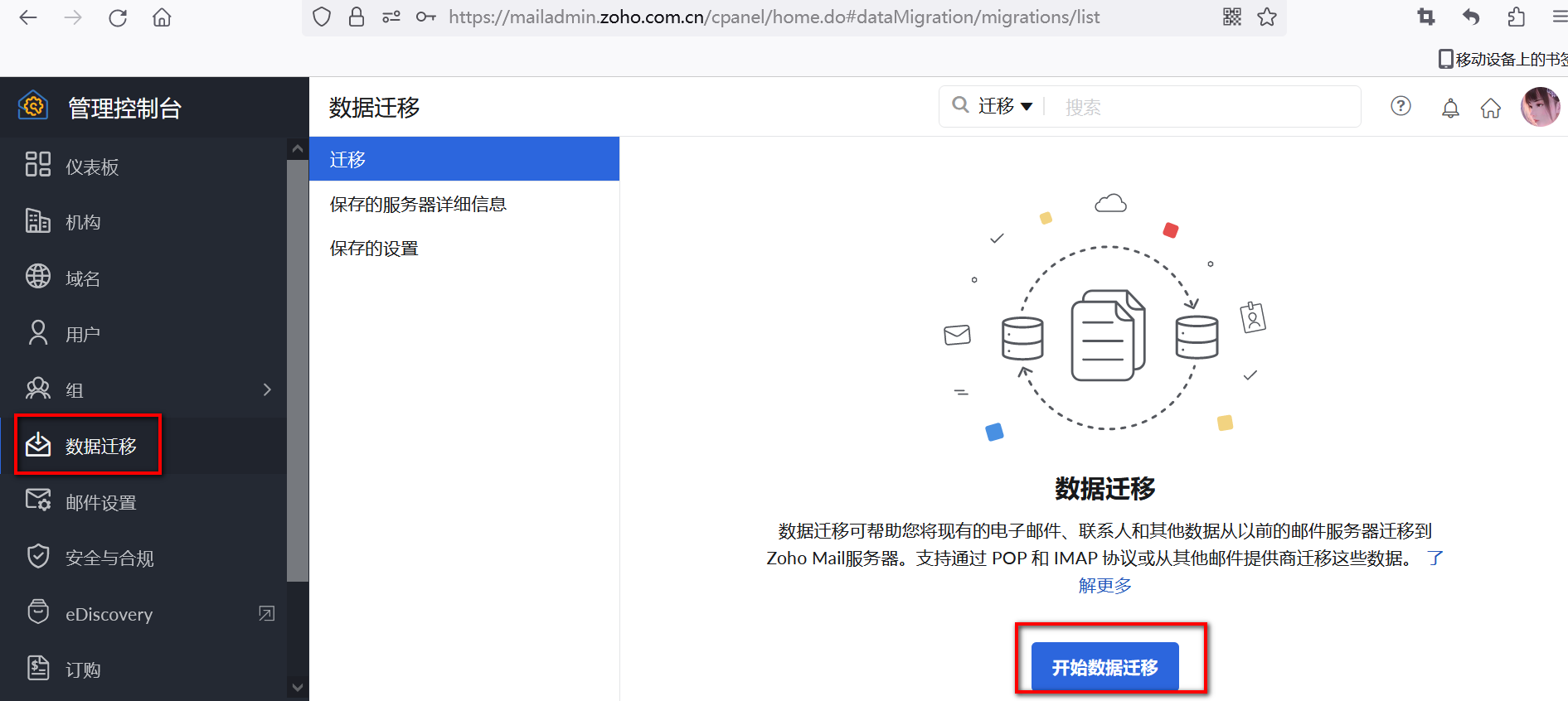This screenshot has width=1568, height=701.
Task: Click the saved password key icon
Action: click(x=426, y=17)
